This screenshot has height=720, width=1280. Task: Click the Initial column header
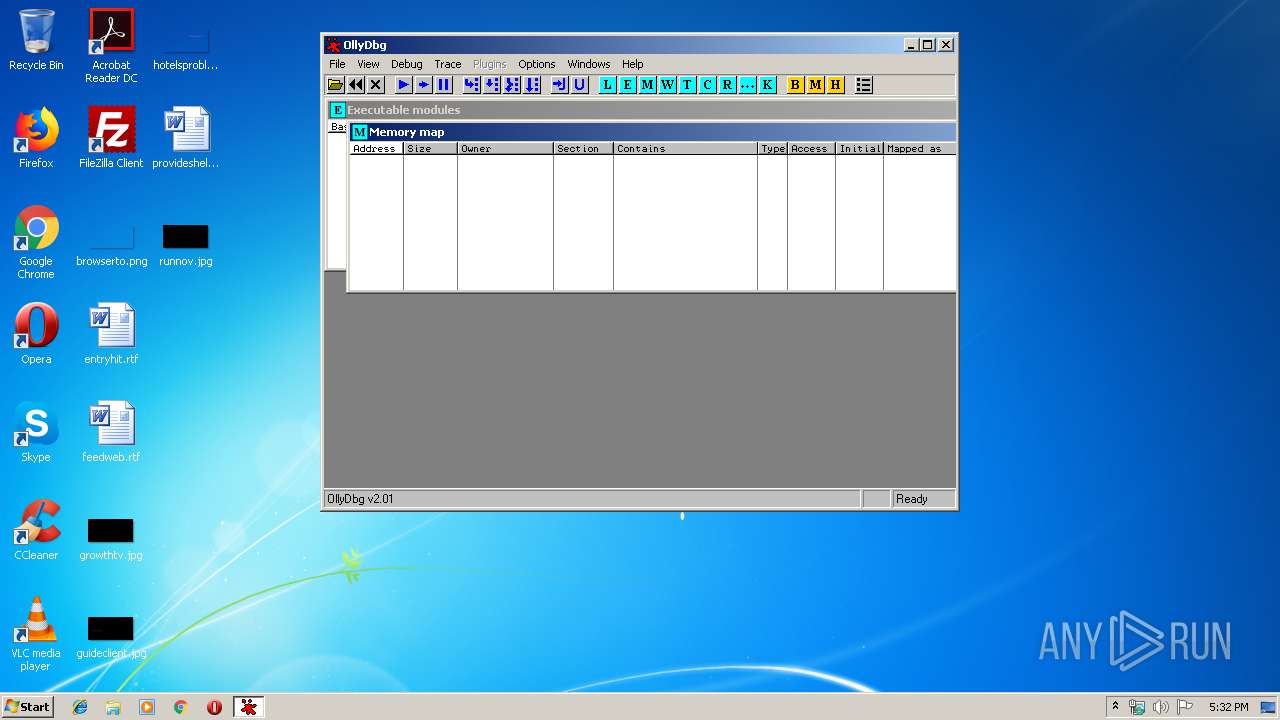(x=859, y=149)
